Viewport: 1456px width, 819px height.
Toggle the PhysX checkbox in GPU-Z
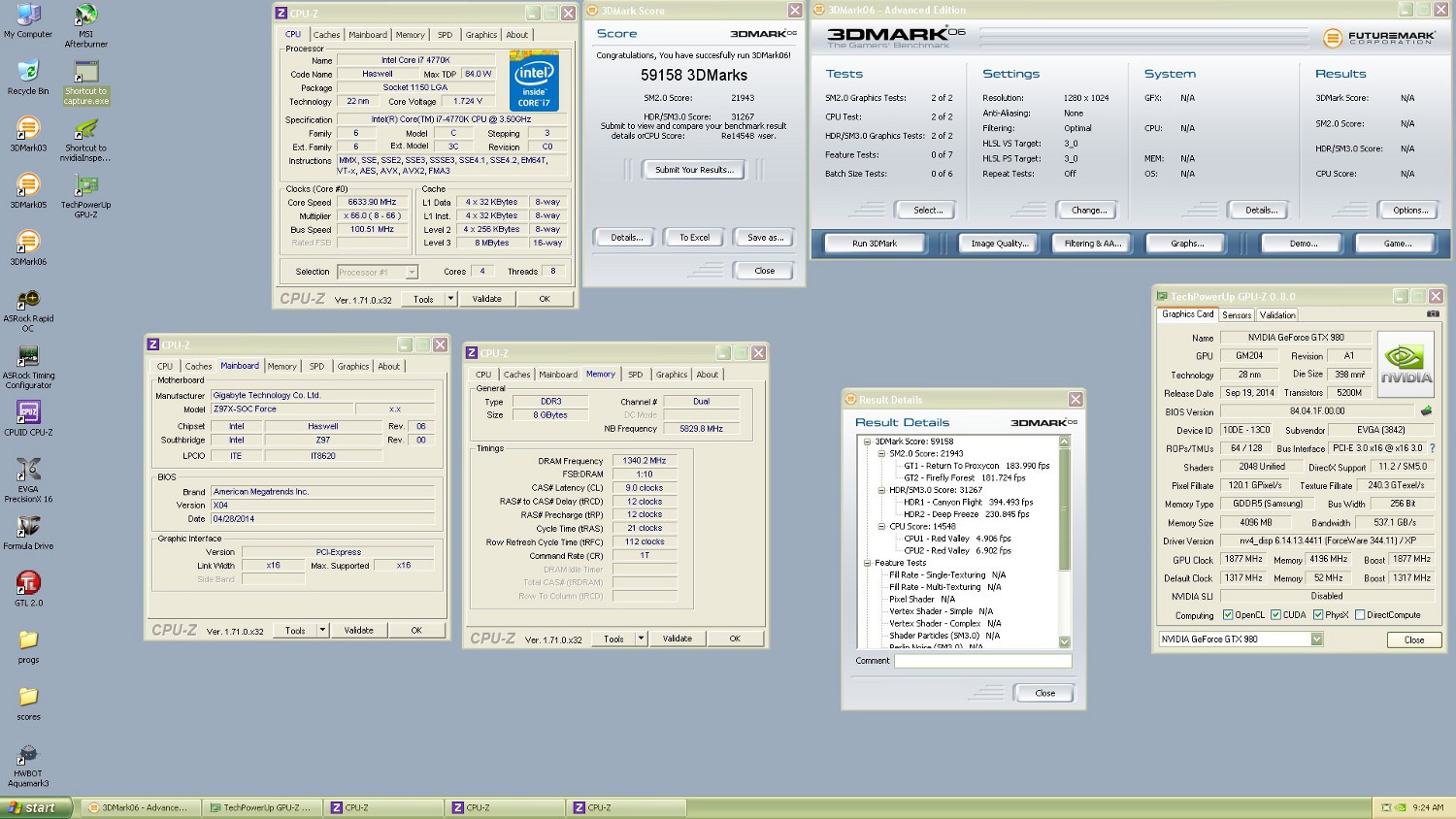click(1317, 614)
